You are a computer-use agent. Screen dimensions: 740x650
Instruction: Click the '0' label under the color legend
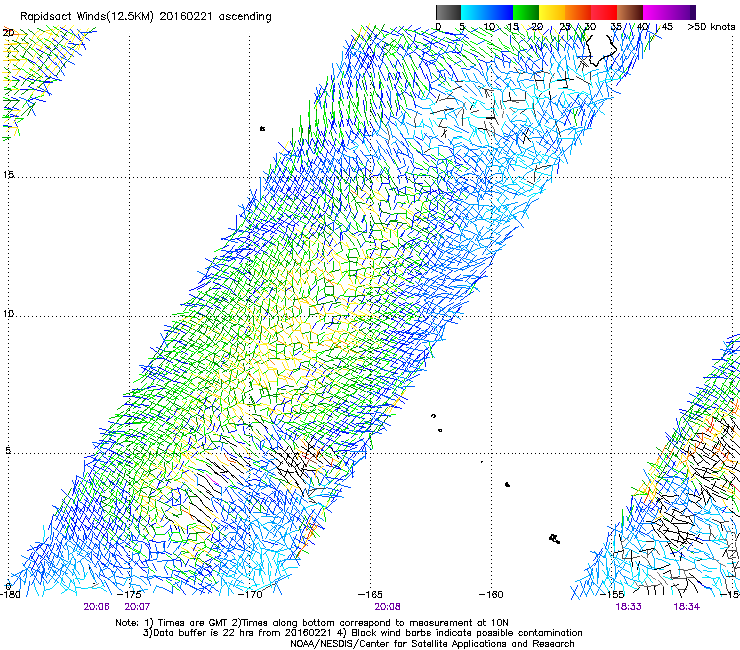438,26
